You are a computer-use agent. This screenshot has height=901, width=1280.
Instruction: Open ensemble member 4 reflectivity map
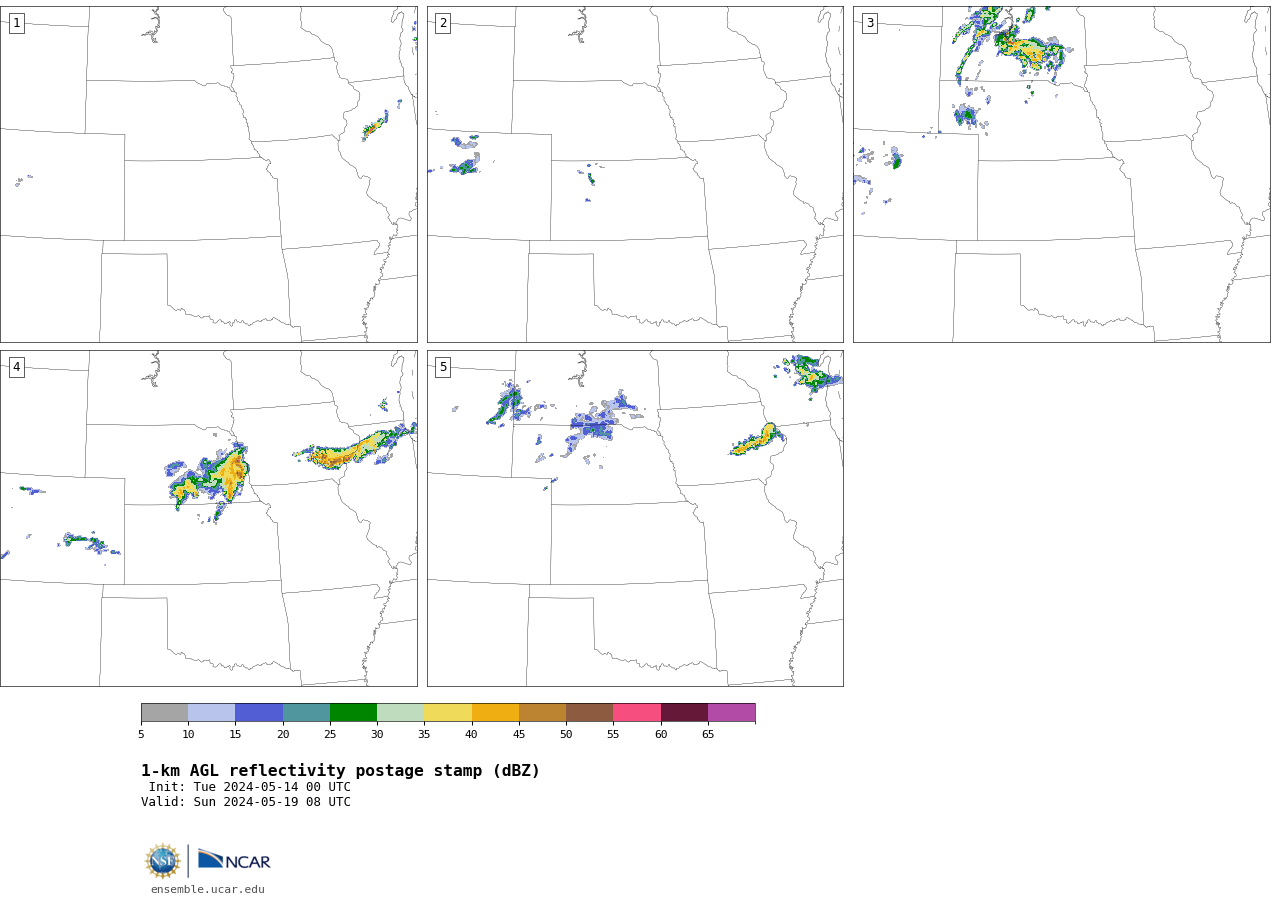(209, 518)
